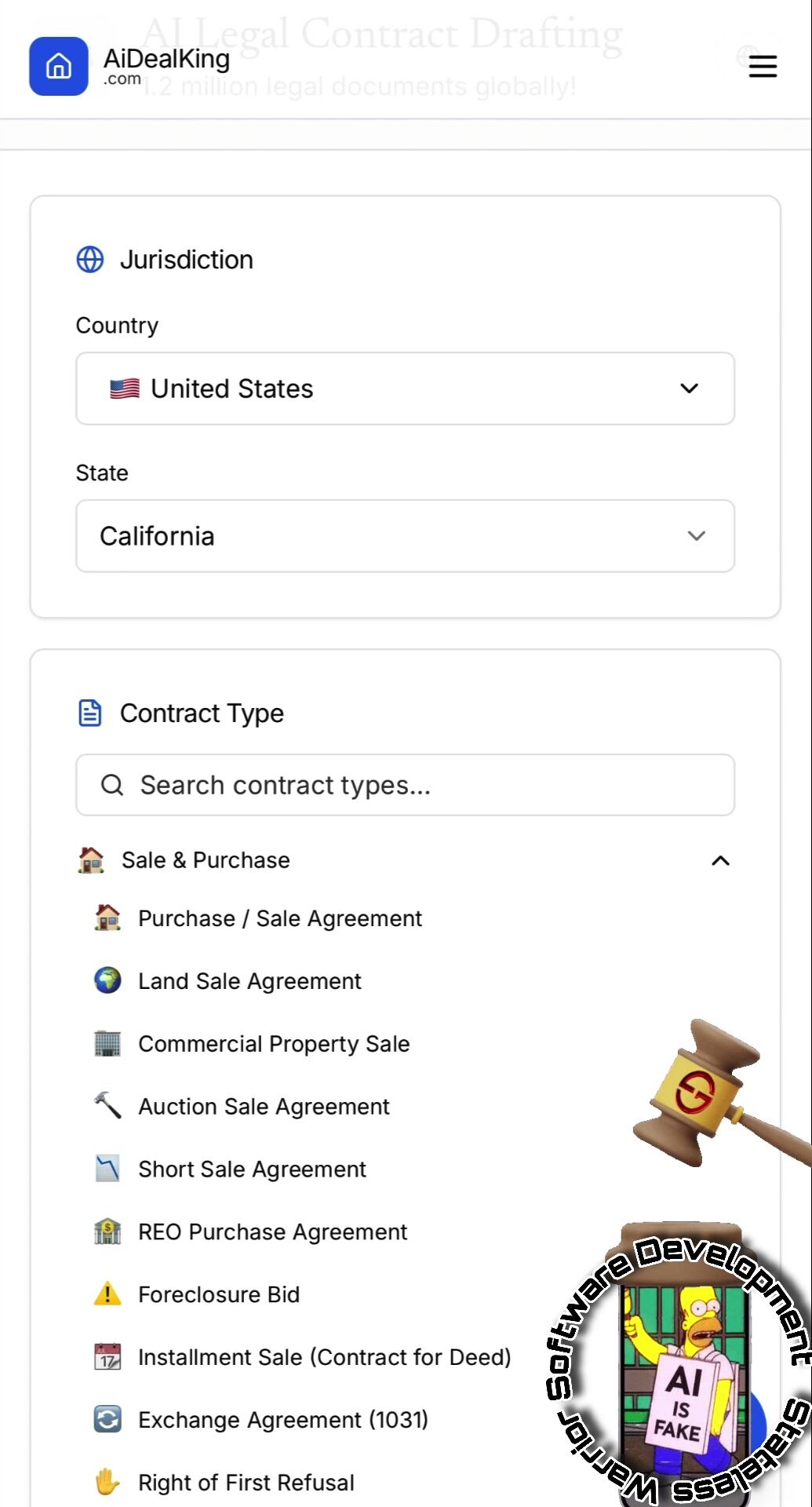This screenshot has width=812, height=1507.
Task: Select Purchase / Sale Agreement contract type
Action: pos(280,918)
